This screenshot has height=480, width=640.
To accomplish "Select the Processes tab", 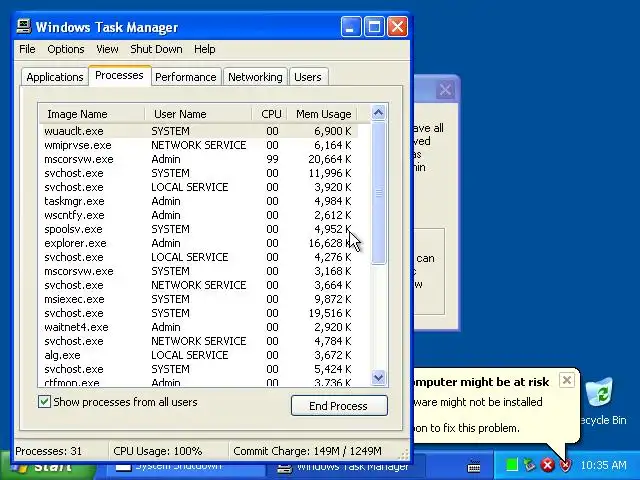I will click(x=119, y=76).
